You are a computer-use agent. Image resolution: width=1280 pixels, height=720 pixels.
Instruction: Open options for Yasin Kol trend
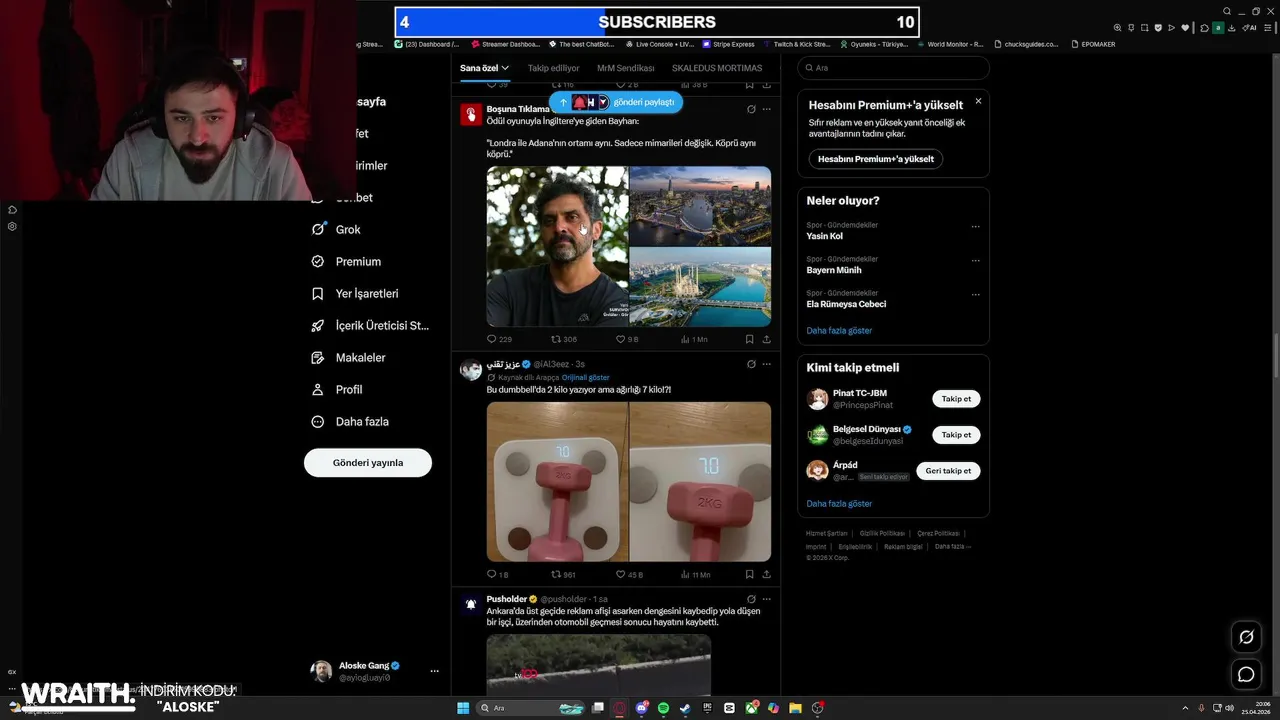(975, 227)
